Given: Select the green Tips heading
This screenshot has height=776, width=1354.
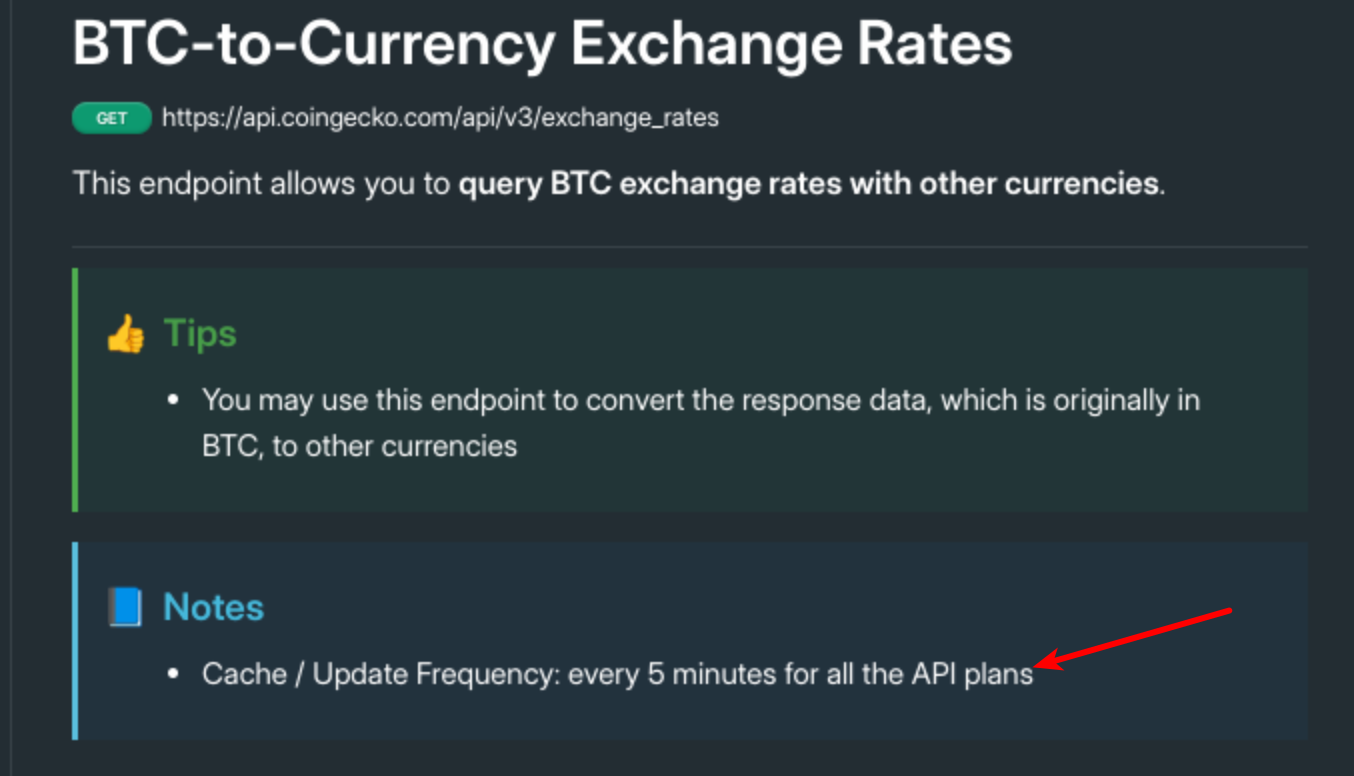Looking at the screenshot, I should pyautogui.click(x=200, y=333).
